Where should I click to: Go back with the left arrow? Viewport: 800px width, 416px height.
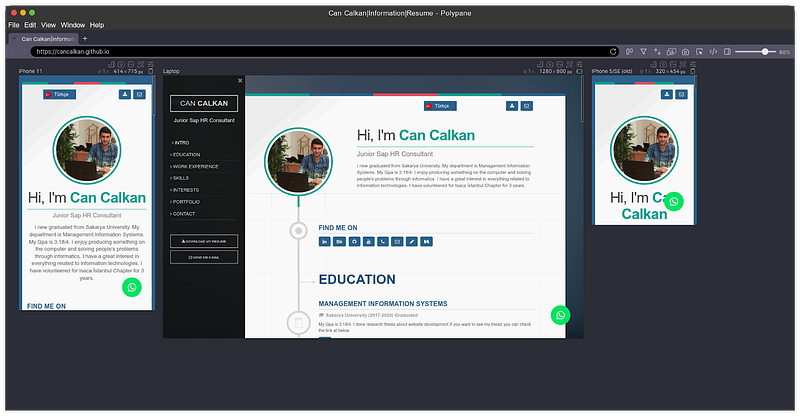(x=12, y=52)
